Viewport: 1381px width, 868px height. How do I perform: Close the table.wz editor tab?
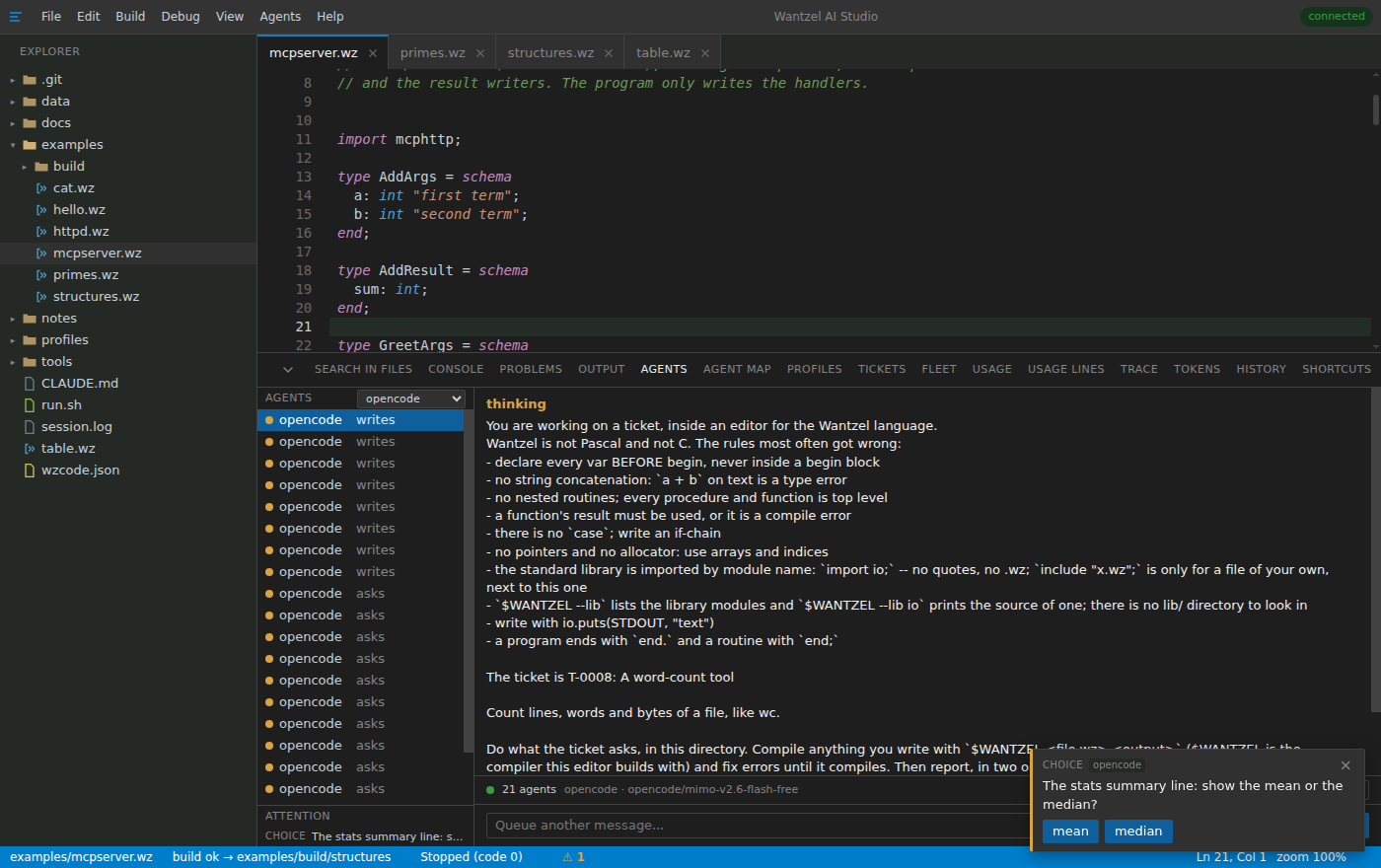(x=705, y=53)
